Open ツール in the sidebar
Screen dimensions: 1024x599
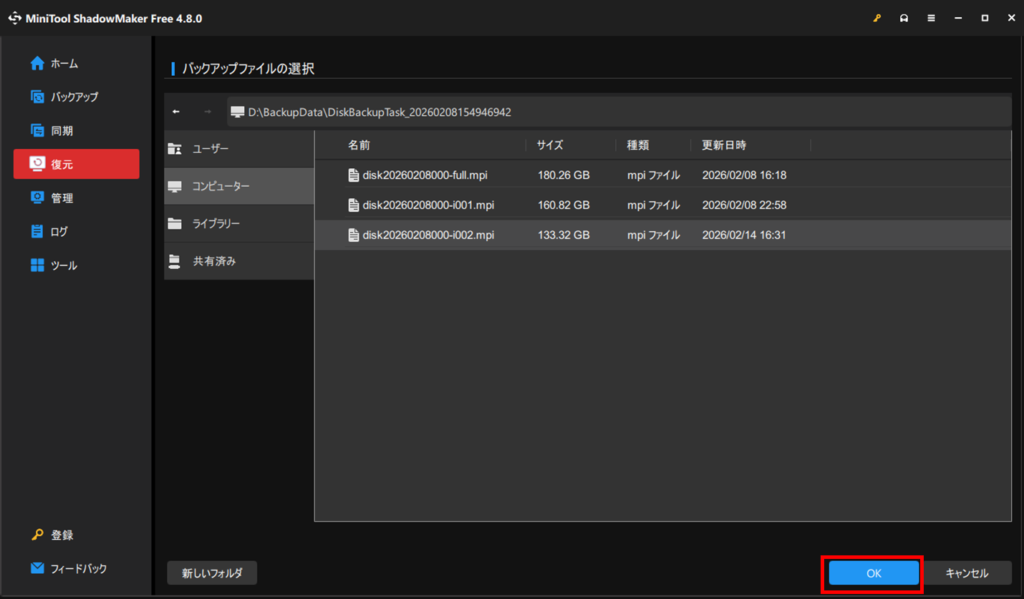point(64,266)
